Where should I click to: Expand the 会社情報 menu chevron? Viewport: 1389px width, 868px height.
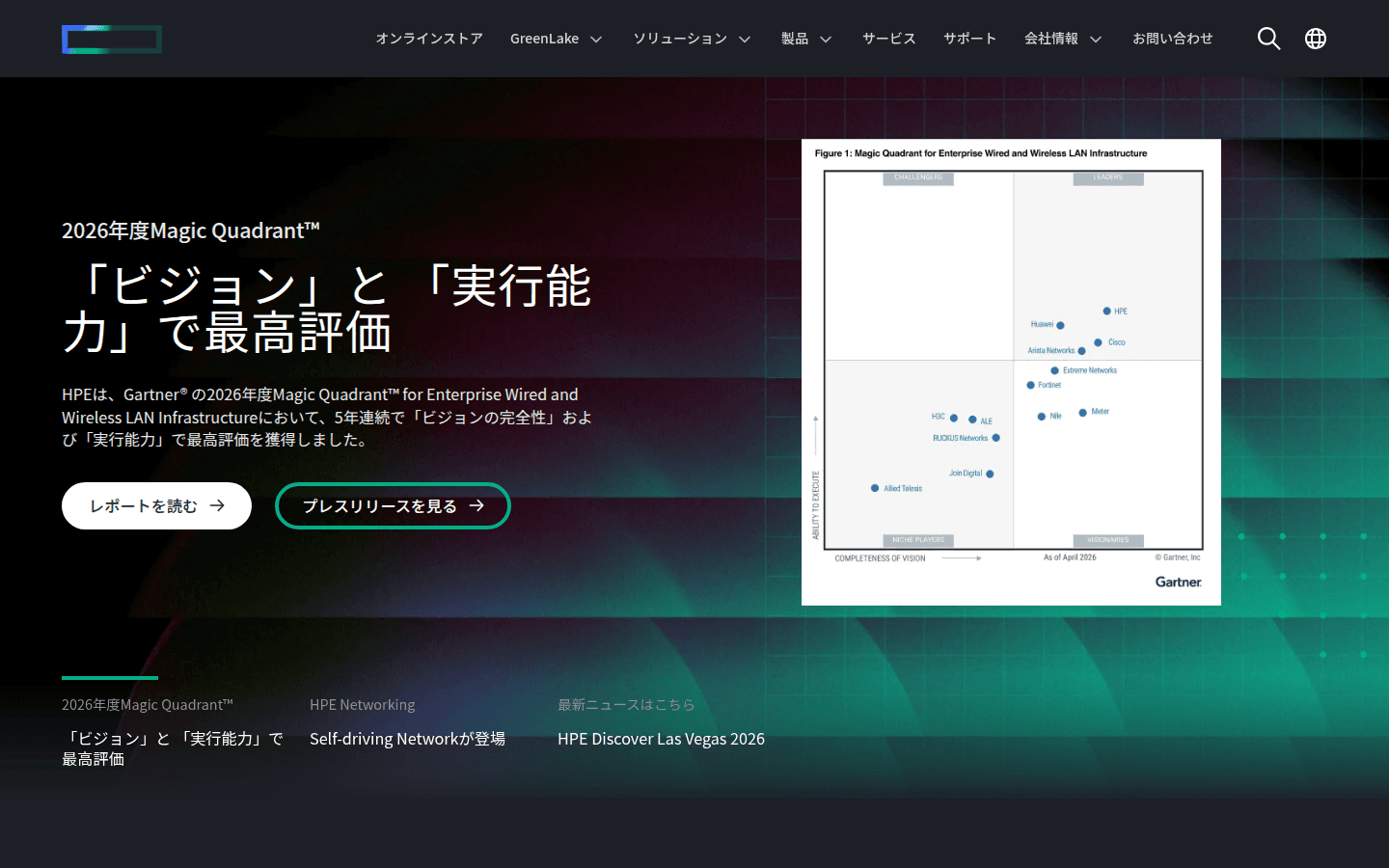pos(1096,40)
